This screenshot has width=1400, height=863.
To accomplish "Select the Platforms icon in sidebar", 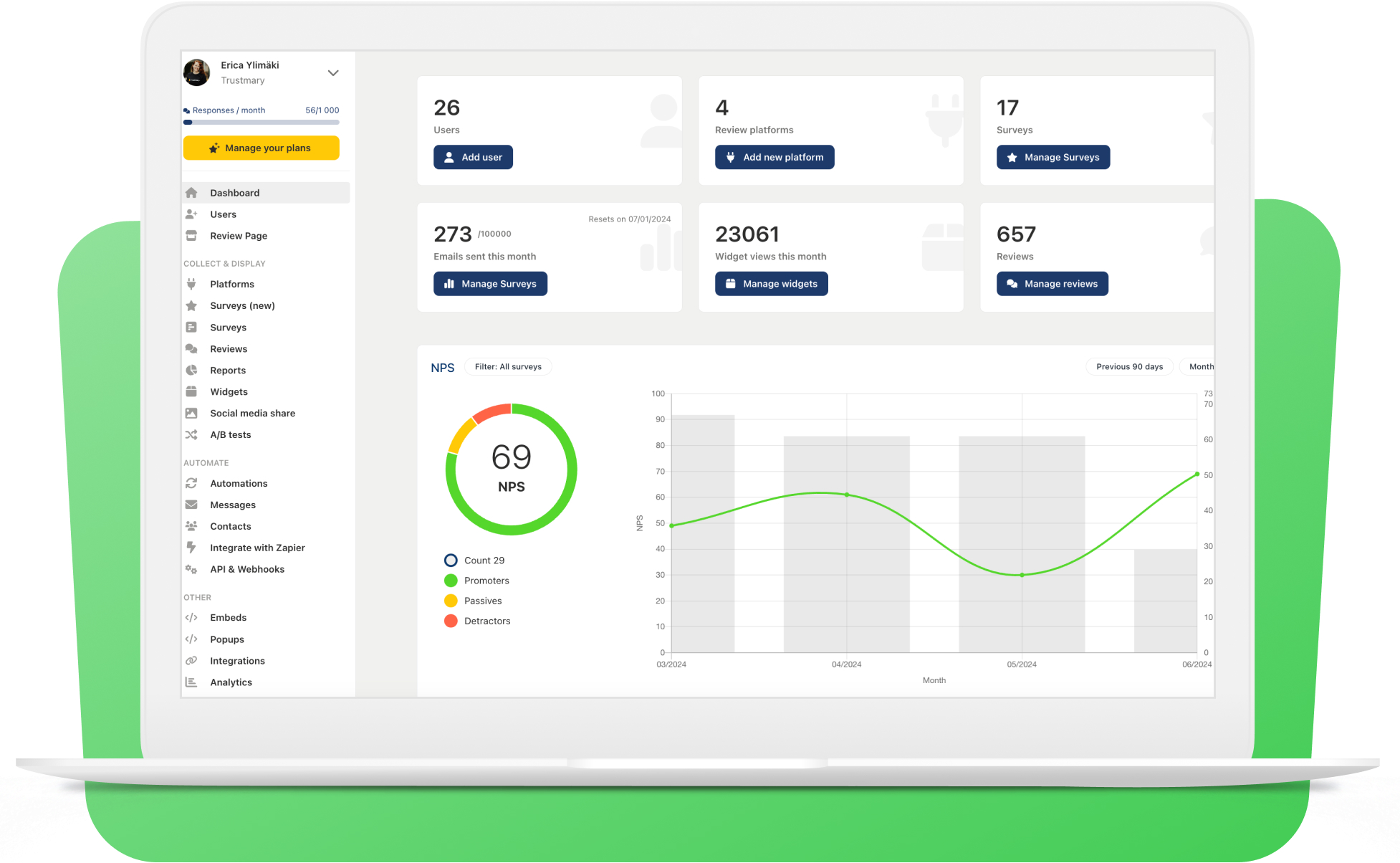I will [x=191, y=284].
